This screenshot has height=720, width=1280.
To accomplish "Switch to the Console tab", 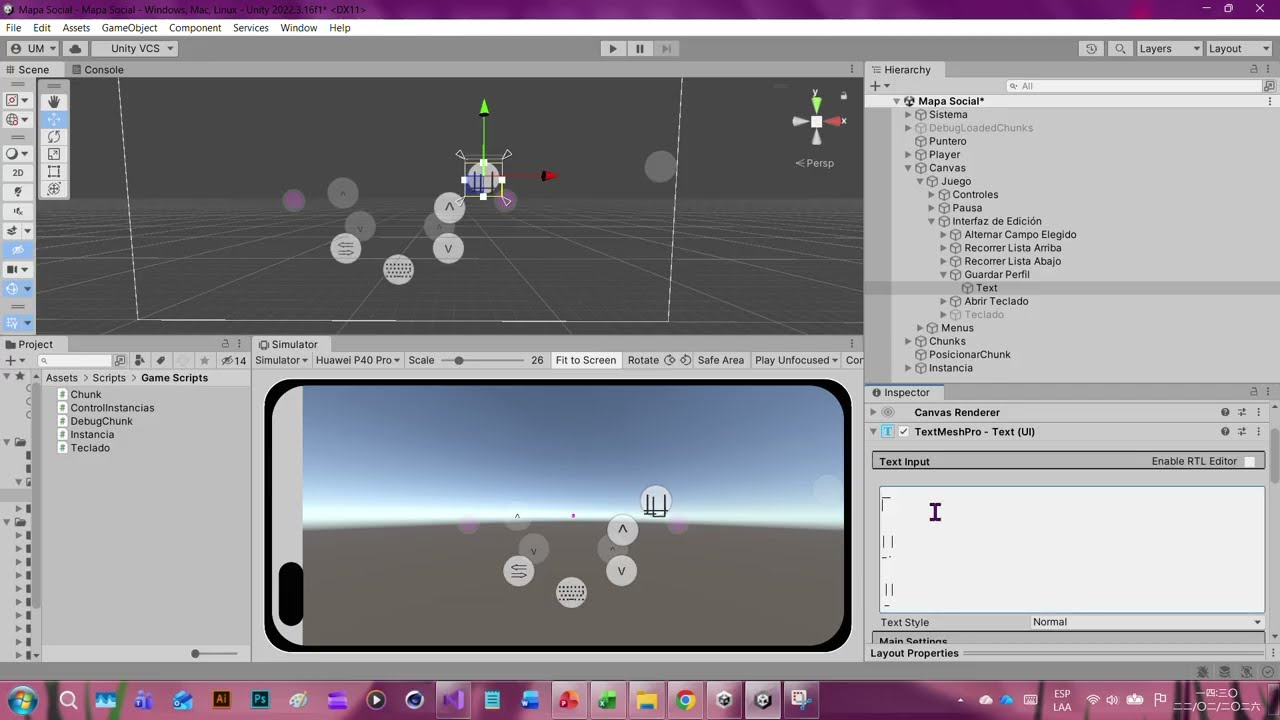I will (97, 69).
